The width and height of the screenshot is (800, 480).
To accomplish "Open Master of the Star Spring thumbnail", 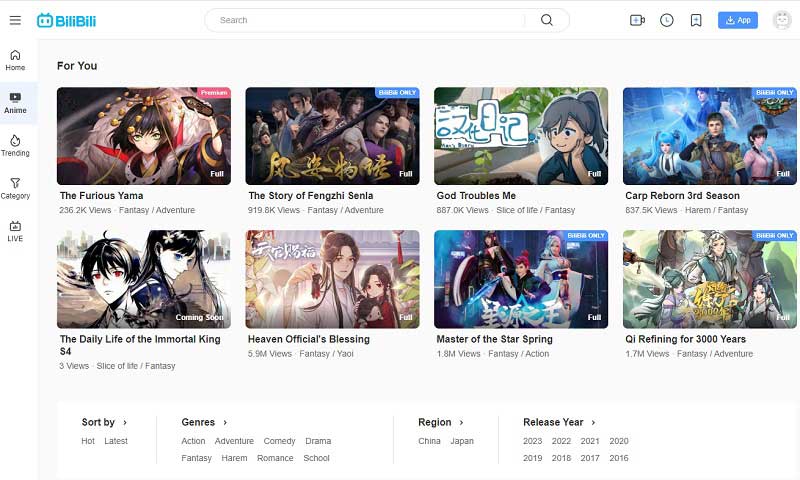I will 521,279.
